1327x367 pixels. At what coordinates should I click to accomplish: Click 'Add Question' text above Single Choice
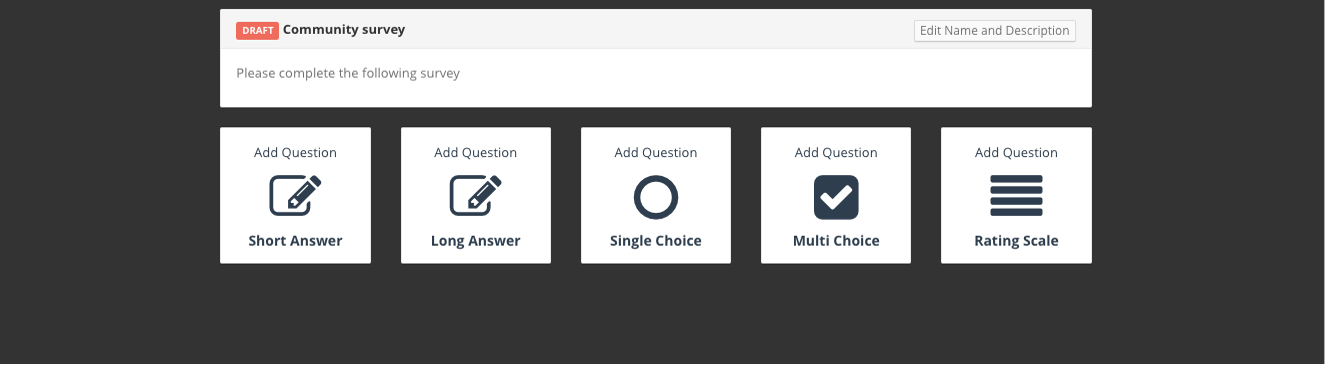(656, 153)
